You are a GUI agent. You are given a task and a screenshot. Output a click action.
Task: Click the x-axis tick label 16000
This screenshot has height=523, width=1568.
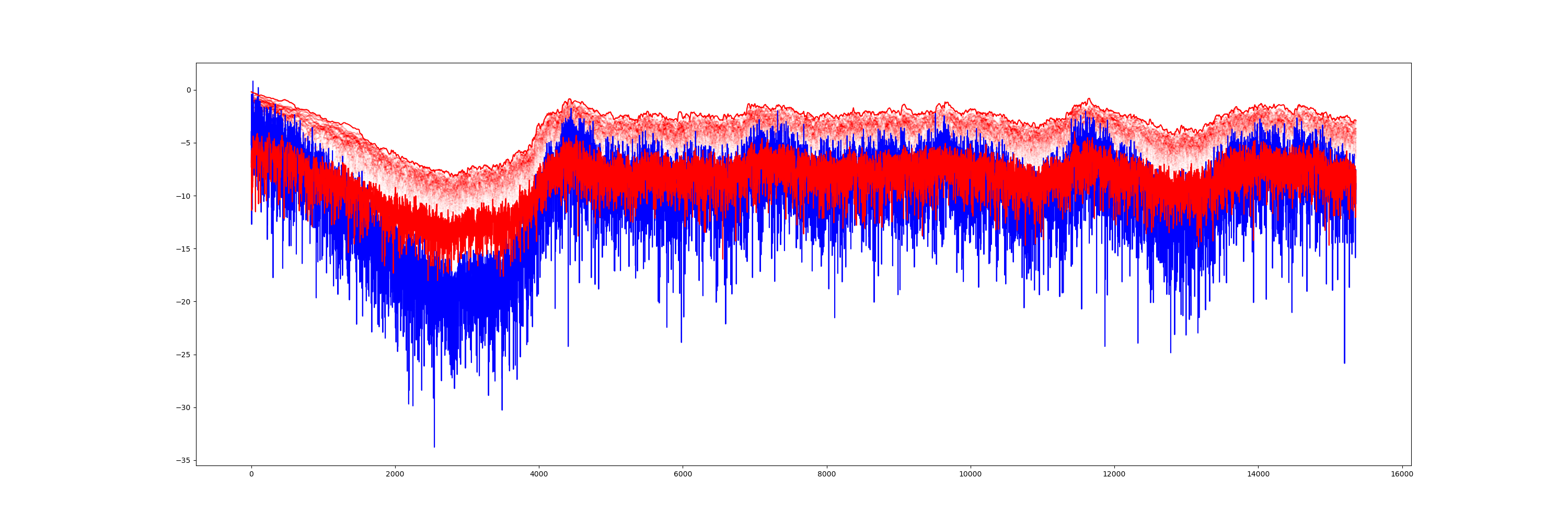pyautogui.click(x=1402, y=474)
